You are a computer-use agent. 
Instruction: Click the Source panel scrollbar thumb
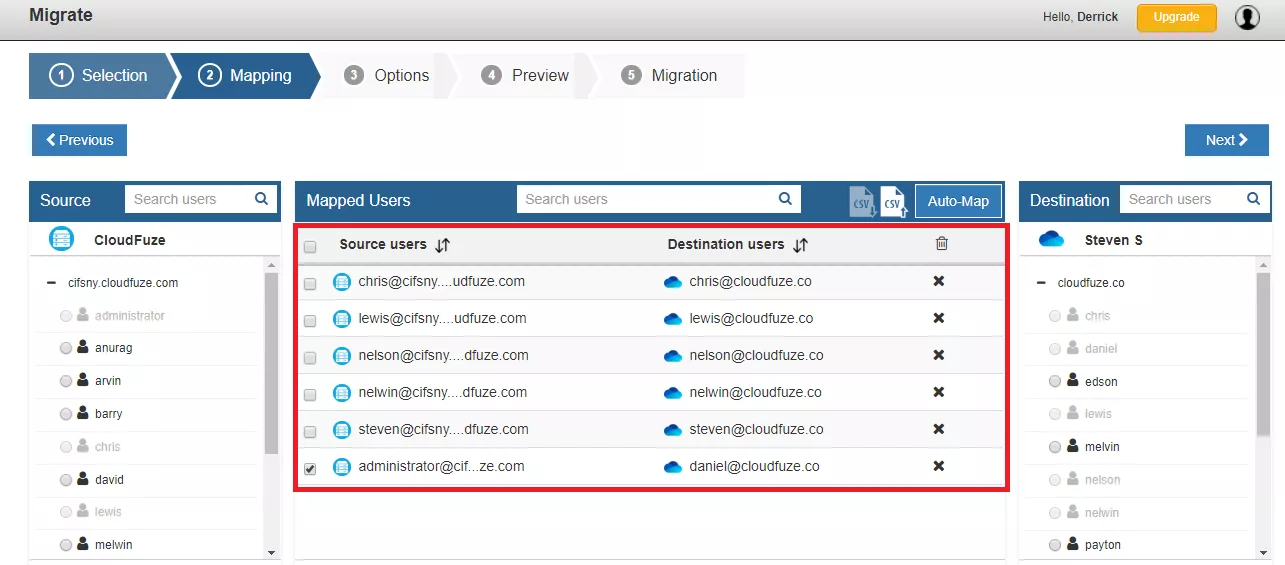271,364
